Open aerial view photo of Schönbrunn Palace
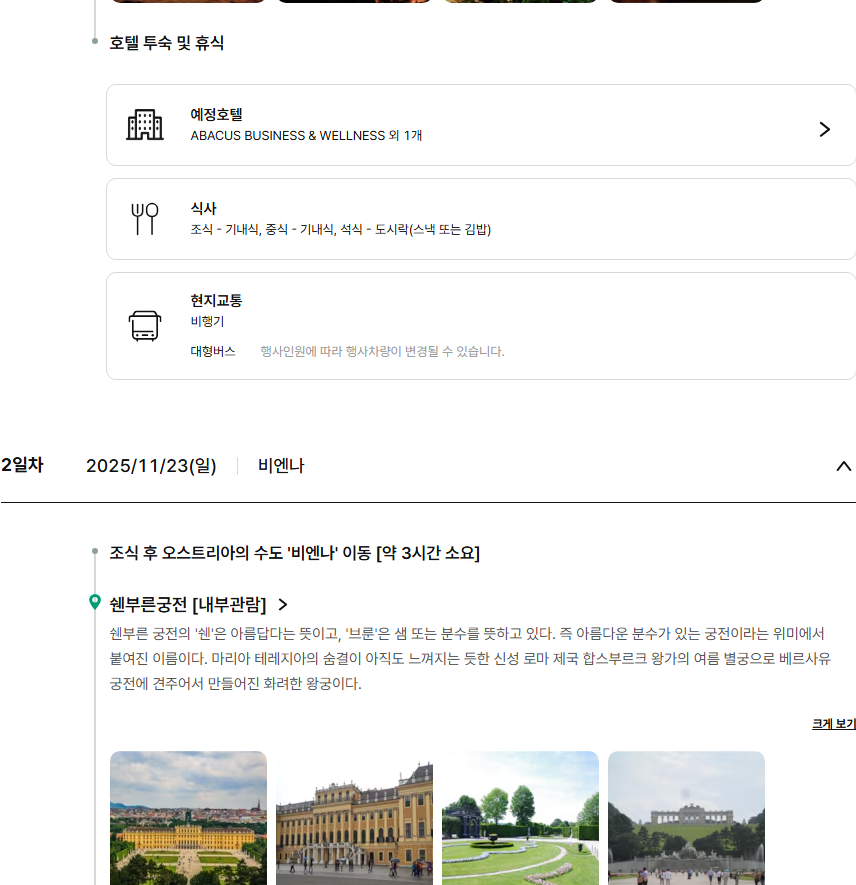856x885 pixels. 188,817
